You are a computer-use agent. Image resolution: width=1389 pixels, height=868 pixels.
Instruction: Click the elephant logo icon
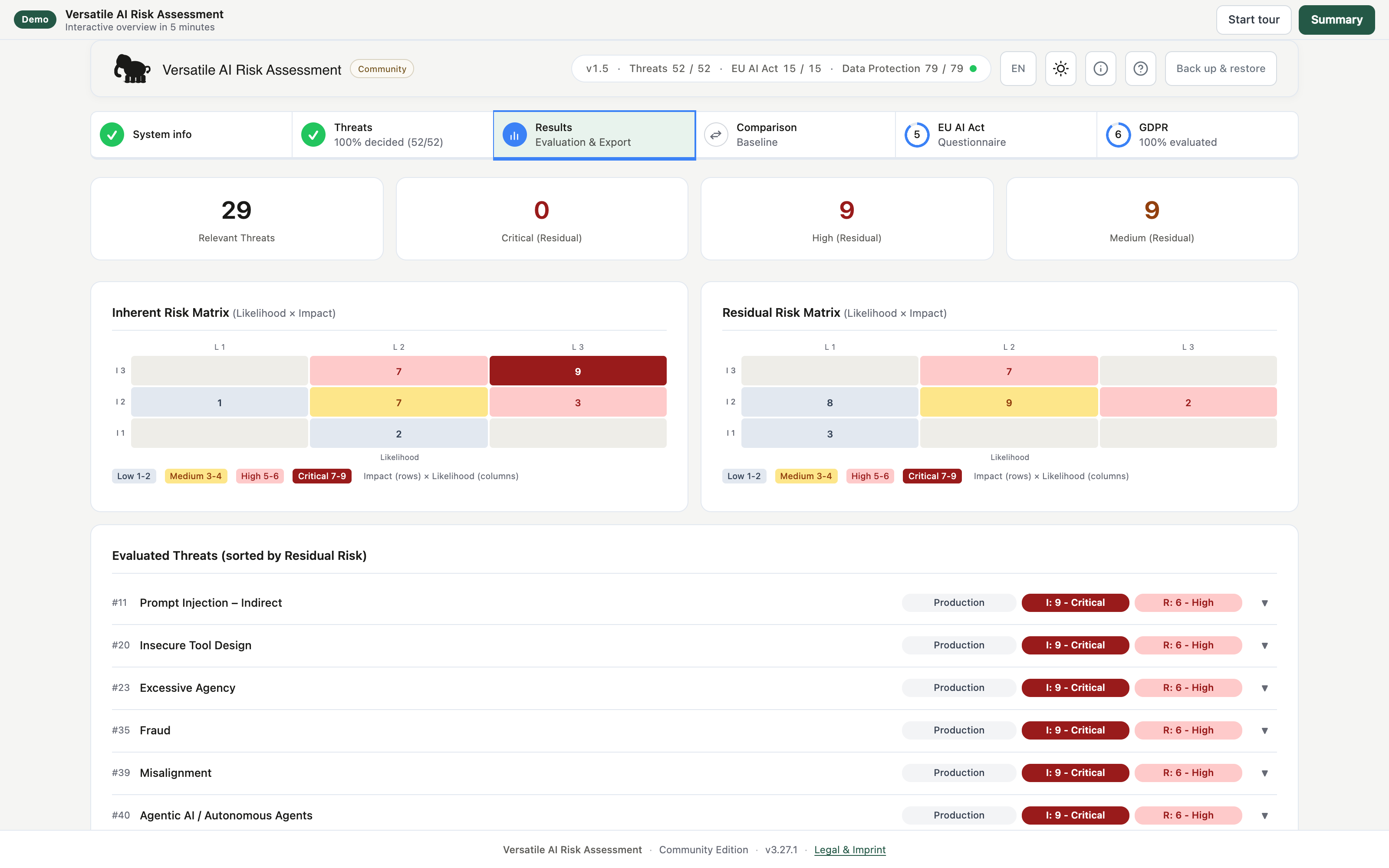tap(132, 69)
